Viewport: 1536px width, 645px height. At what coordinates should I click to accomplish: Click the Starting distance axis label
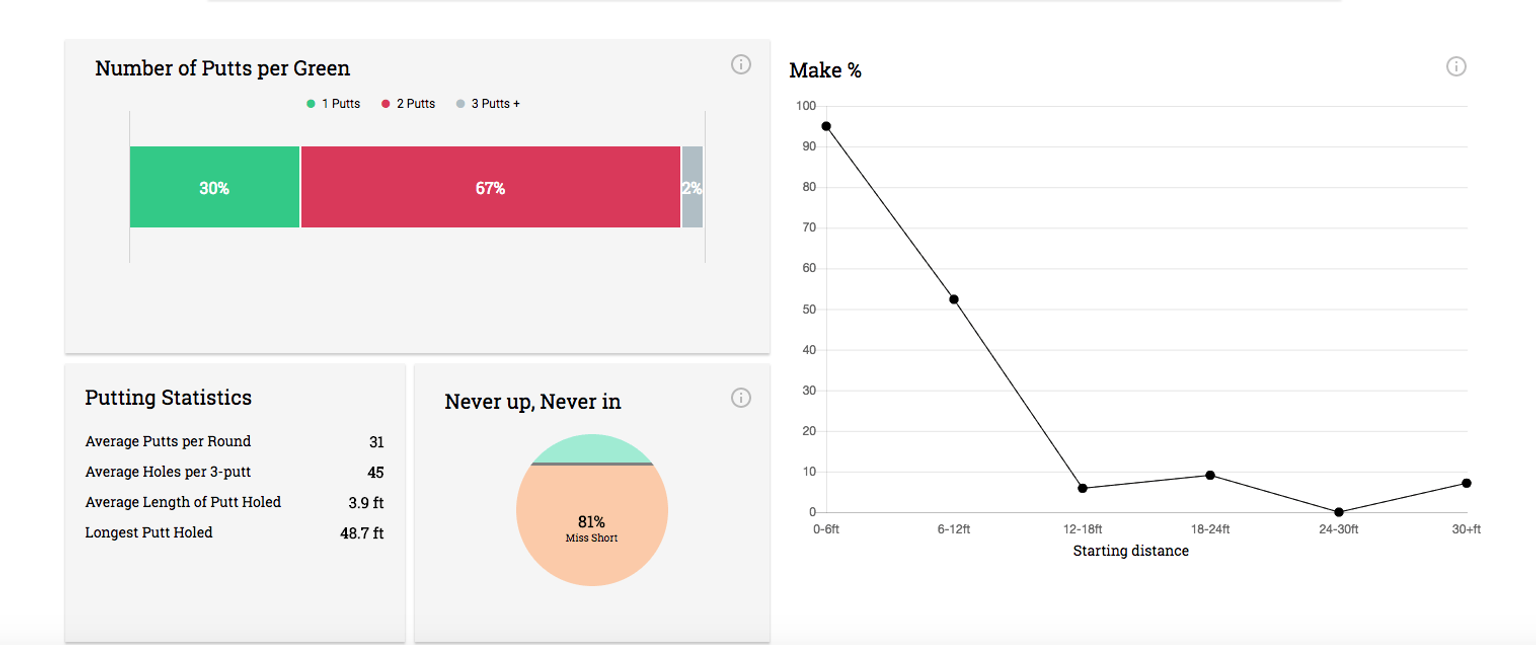click(1131, 550)
